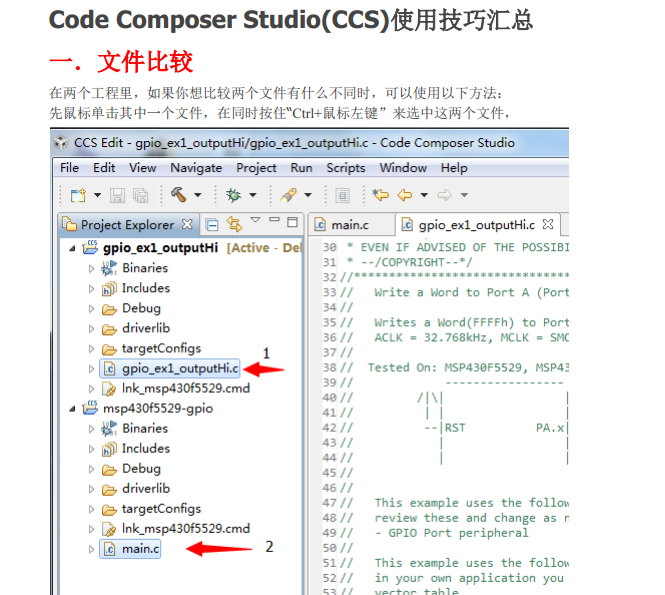
Task: Expand the gpio_ex1_outputHi.c file node
Action: tap(91, 369)
